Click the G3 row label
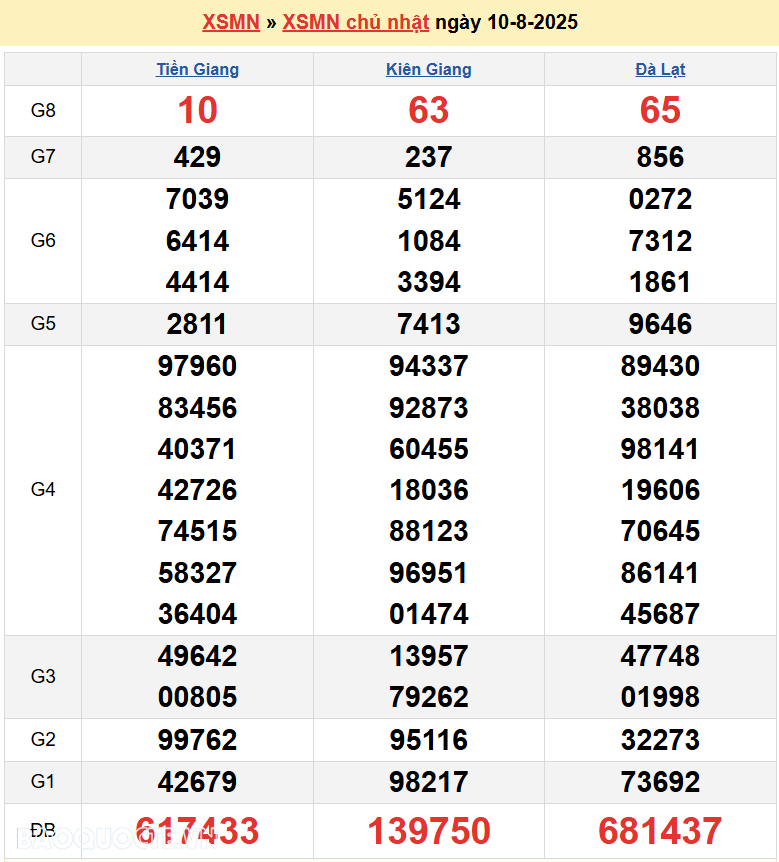 pyautogui.click(x=43, y=677)
